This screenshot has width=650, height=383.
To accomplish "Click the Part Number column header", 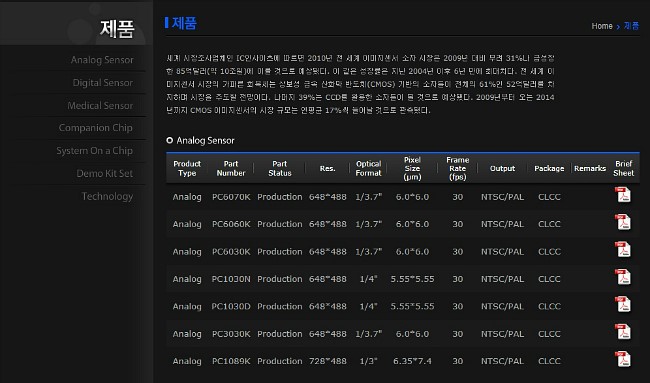I will [231, 169].
